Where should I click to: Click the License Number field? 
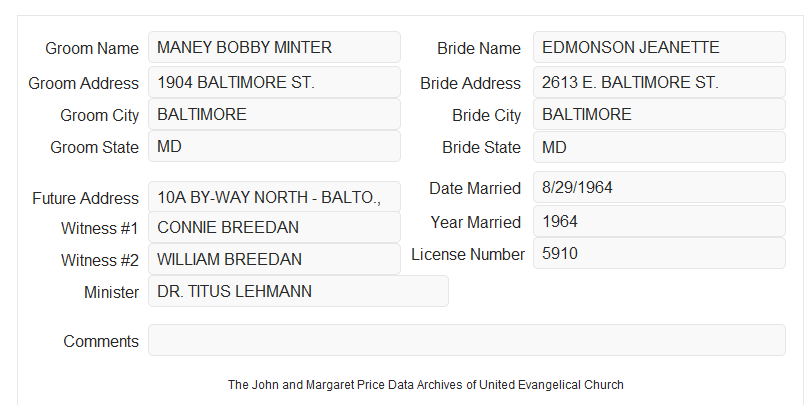click(659, 253)
